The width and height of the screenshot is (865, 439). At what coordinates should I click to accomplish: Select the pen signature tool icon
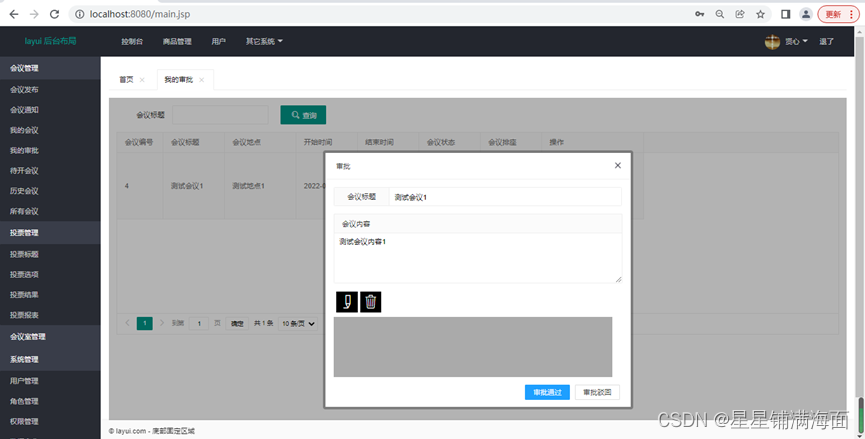point(347,302)
